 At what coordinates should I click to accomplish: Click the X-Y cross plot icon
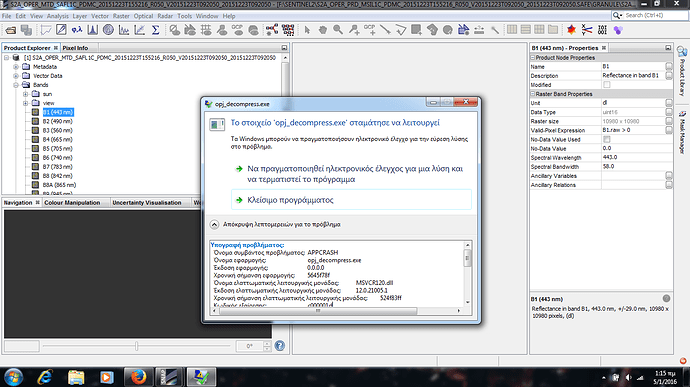click(x=587, y=30)
